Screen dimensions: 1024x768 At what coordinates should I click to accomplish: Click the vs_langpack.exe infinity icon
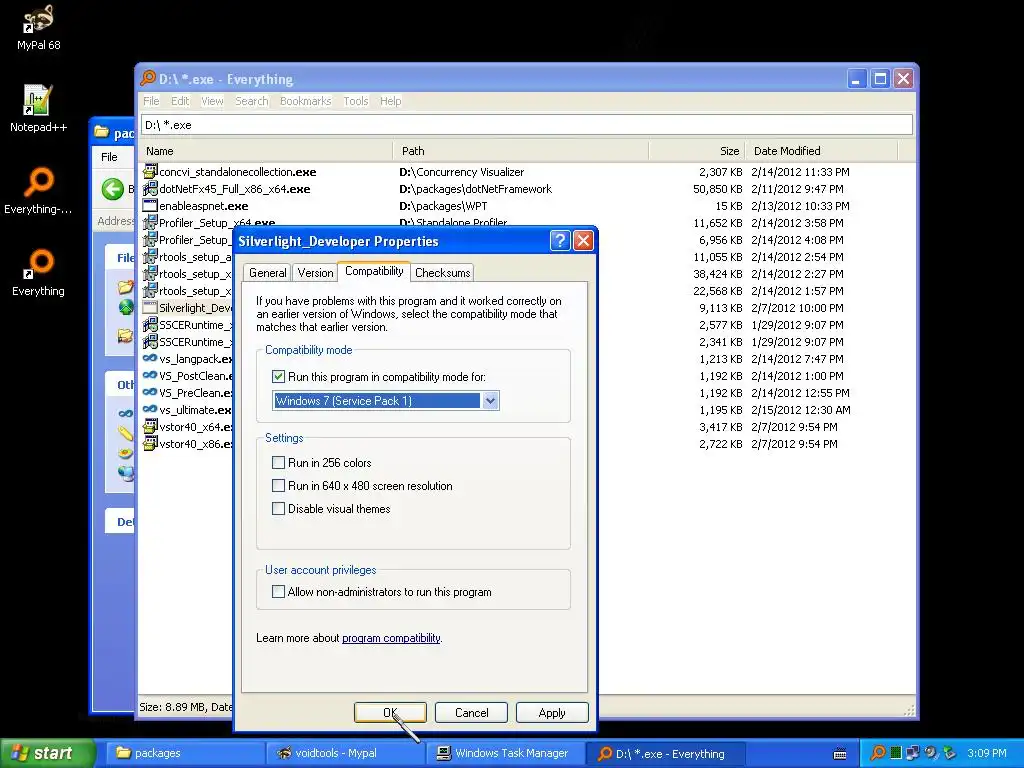[x=150, y=359]
